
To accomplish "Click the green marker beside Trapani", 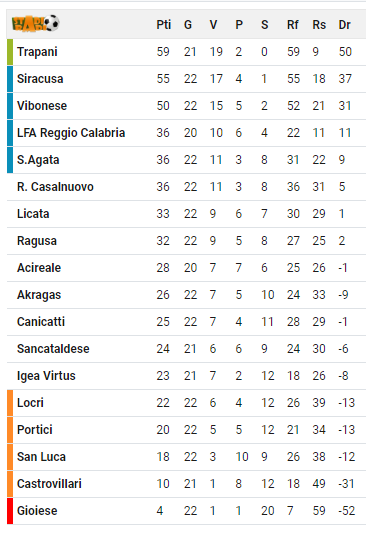I will (x=10, y=52).
